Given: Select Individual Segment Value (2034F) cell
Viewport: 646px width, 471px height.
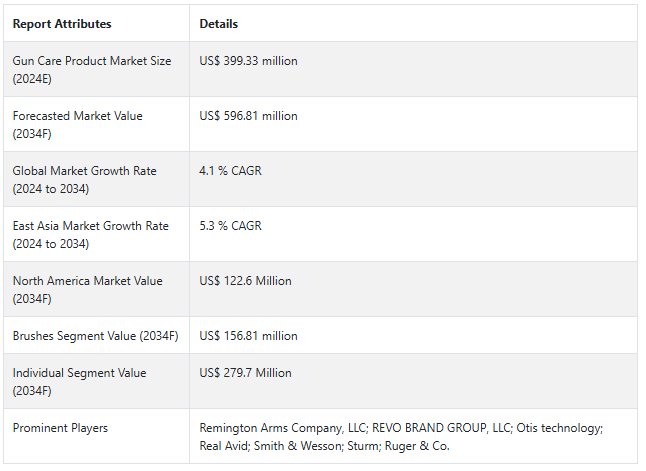Looking at the screenshot, I should coord(80,381).
